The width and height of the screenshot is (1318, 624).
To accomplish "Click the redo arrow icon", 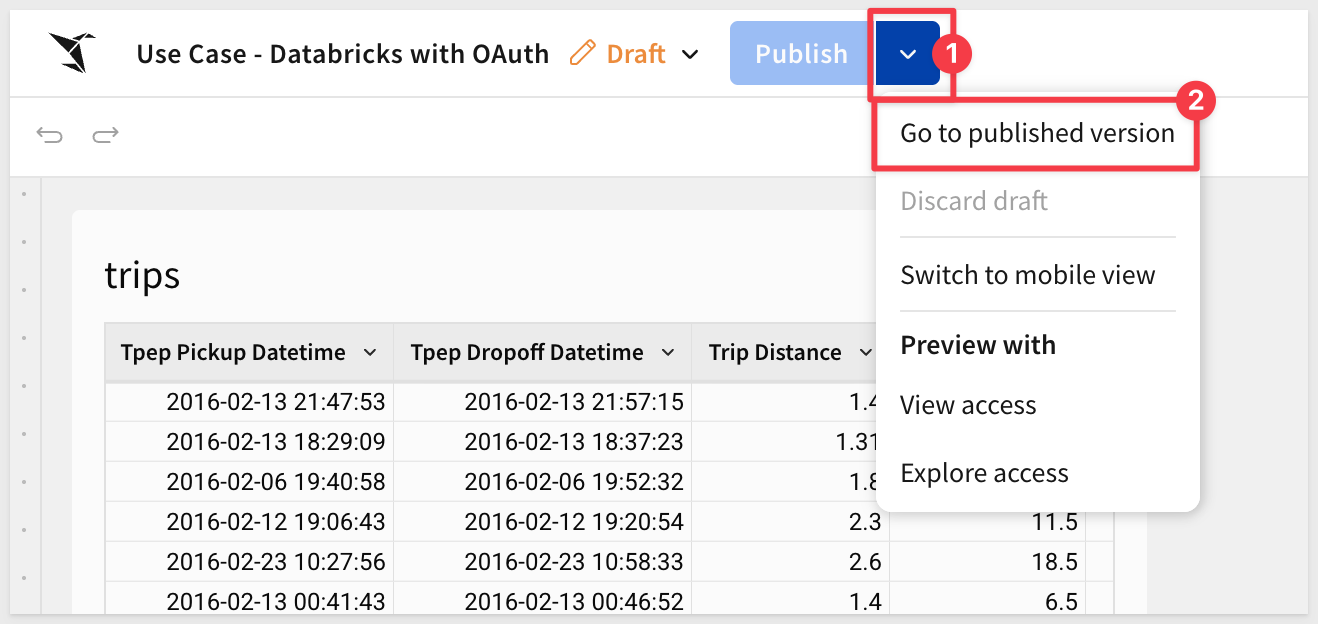I will [106, 134].
